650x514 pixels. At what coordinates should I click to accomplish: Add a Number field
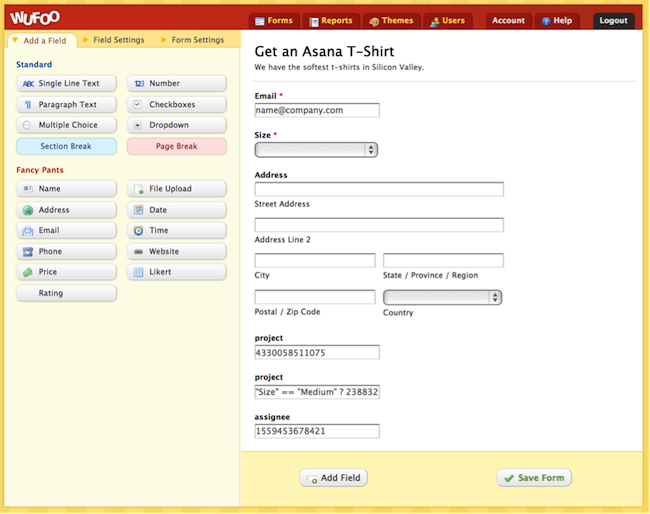pyautogui.click(x=177, y=83)
